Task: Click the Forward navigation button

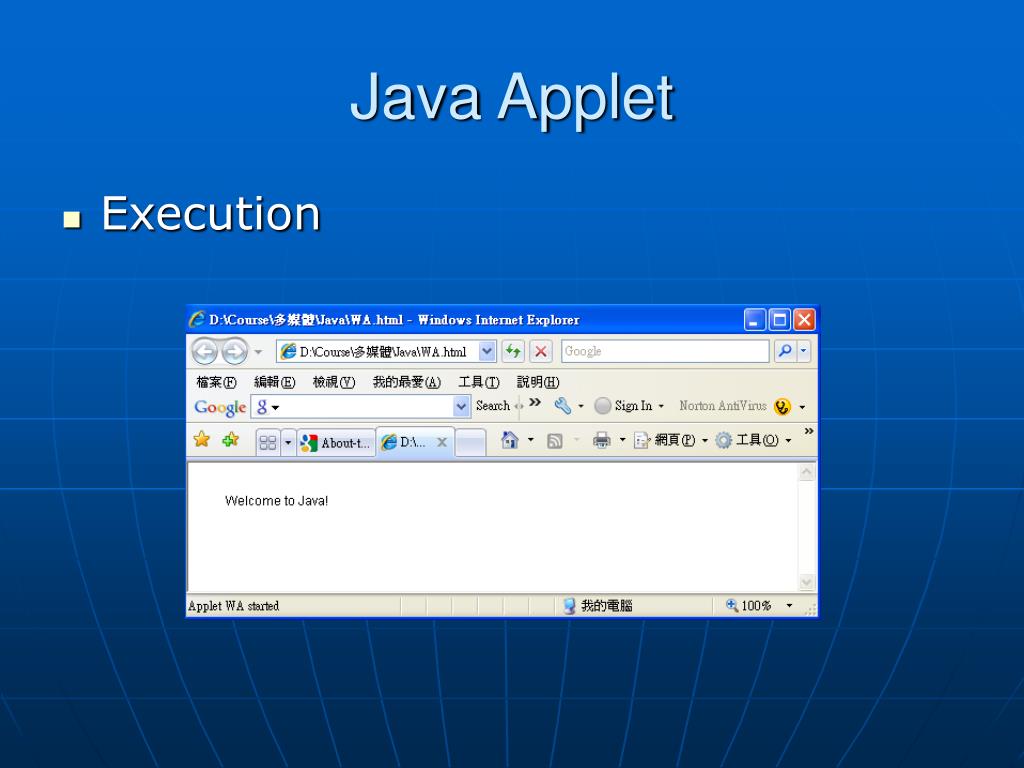Action: (234, 351)
